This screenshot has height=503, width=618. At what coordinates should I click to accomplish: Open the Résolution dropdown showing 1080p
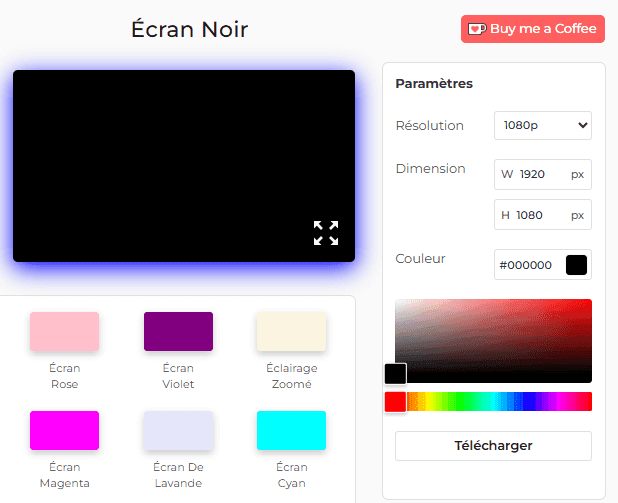click(x=543, y=125)
